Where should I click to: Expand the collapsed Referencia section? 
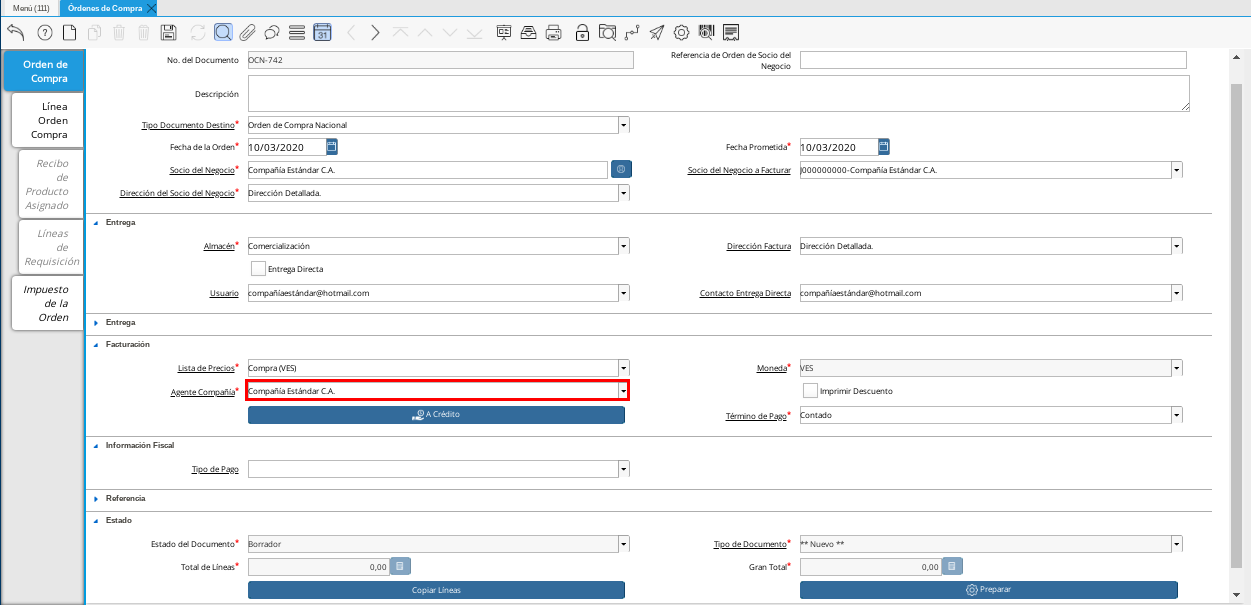click(x=97, y=498)
